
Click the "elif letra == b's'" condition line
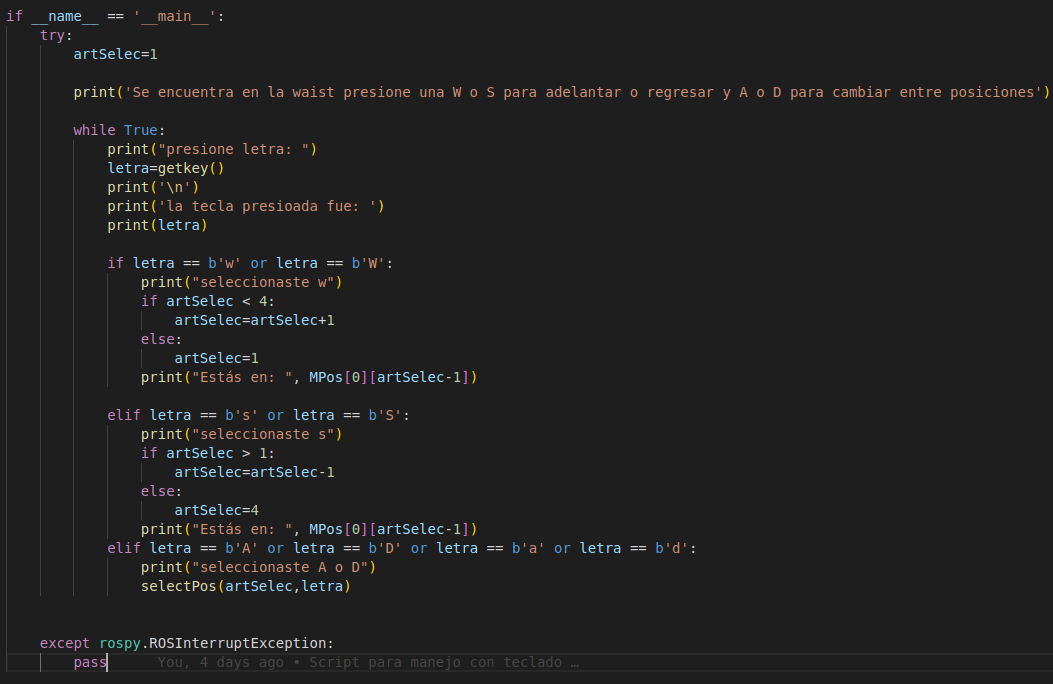[259, 416]
